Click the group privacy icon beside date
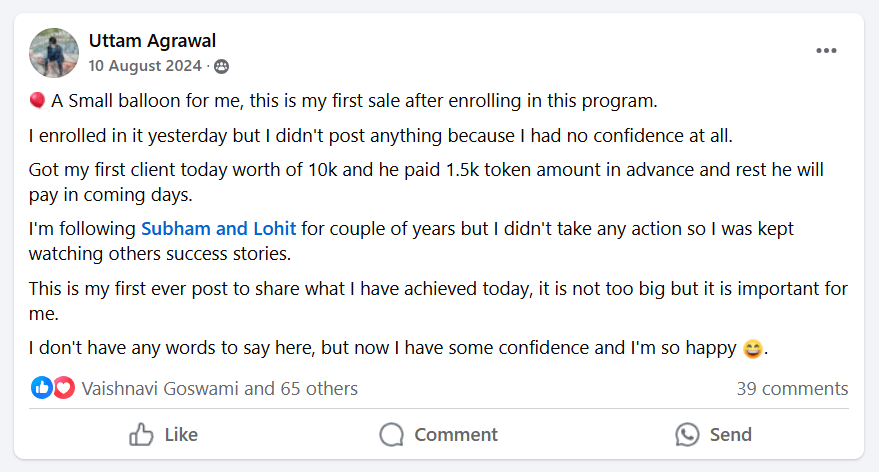Viewport: 879px width, 472px height. (x=221, y=67)
